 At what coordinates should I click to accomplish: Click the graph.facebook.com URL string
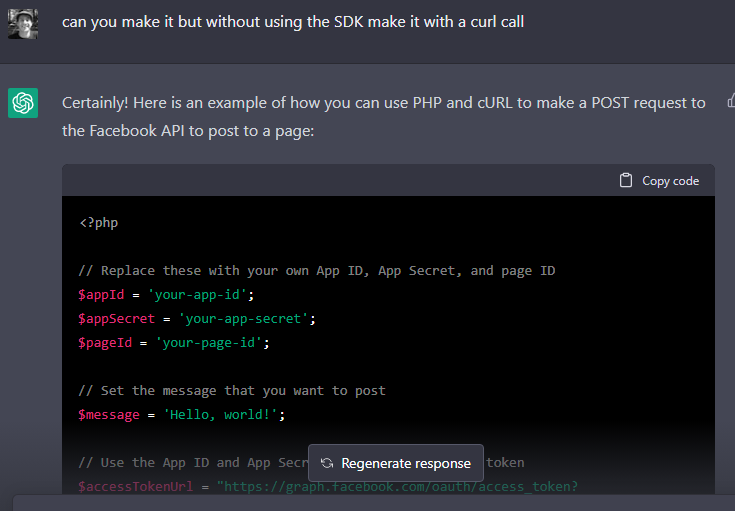coord(397,487)
